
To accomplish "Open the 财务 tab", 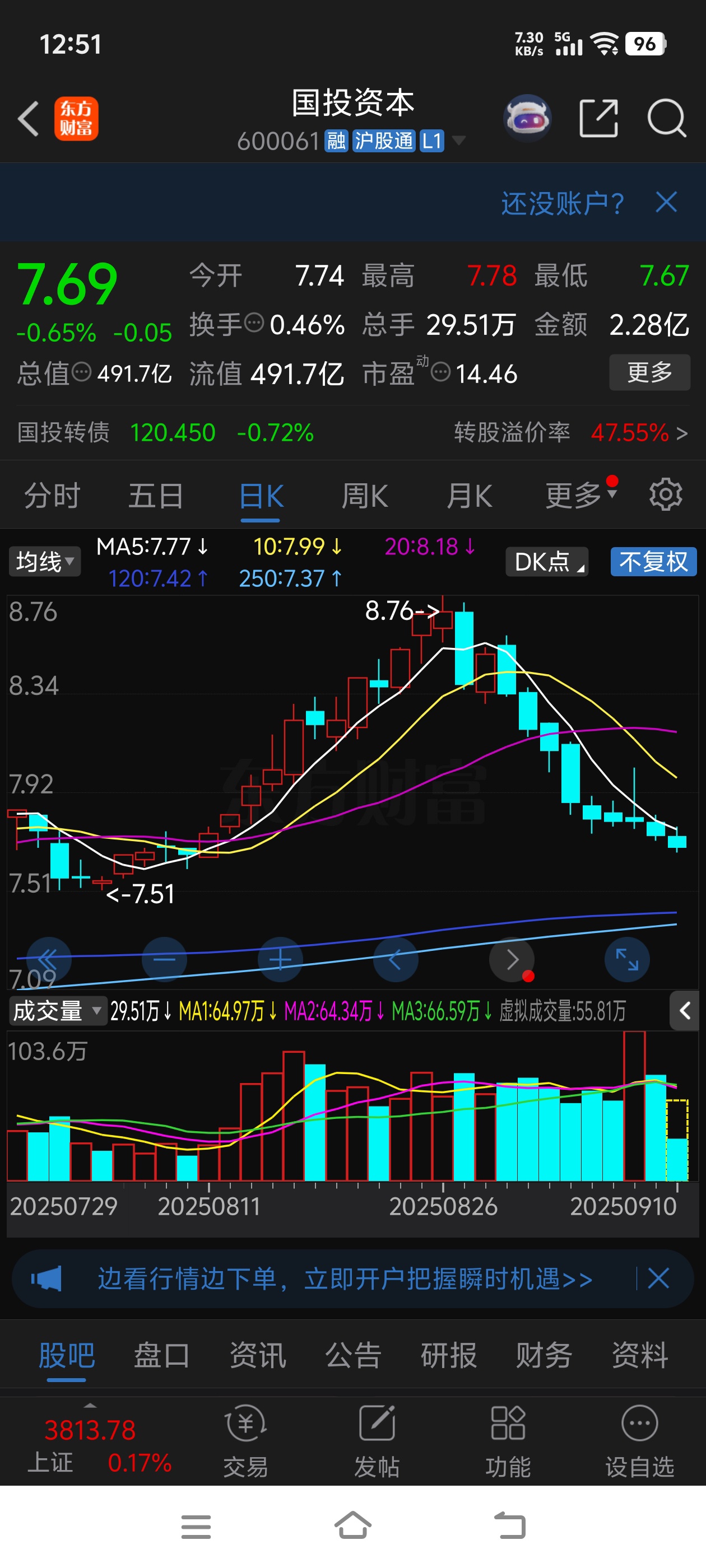I will 544,1355.
